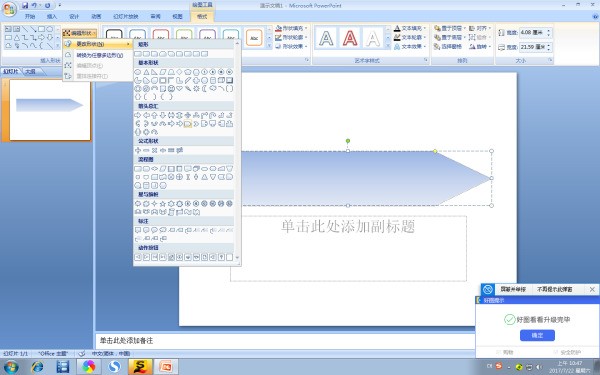Screen dimensions: 600x375
Task: Click the Save icon in quick access toolbar
Action: coord(25,5)
